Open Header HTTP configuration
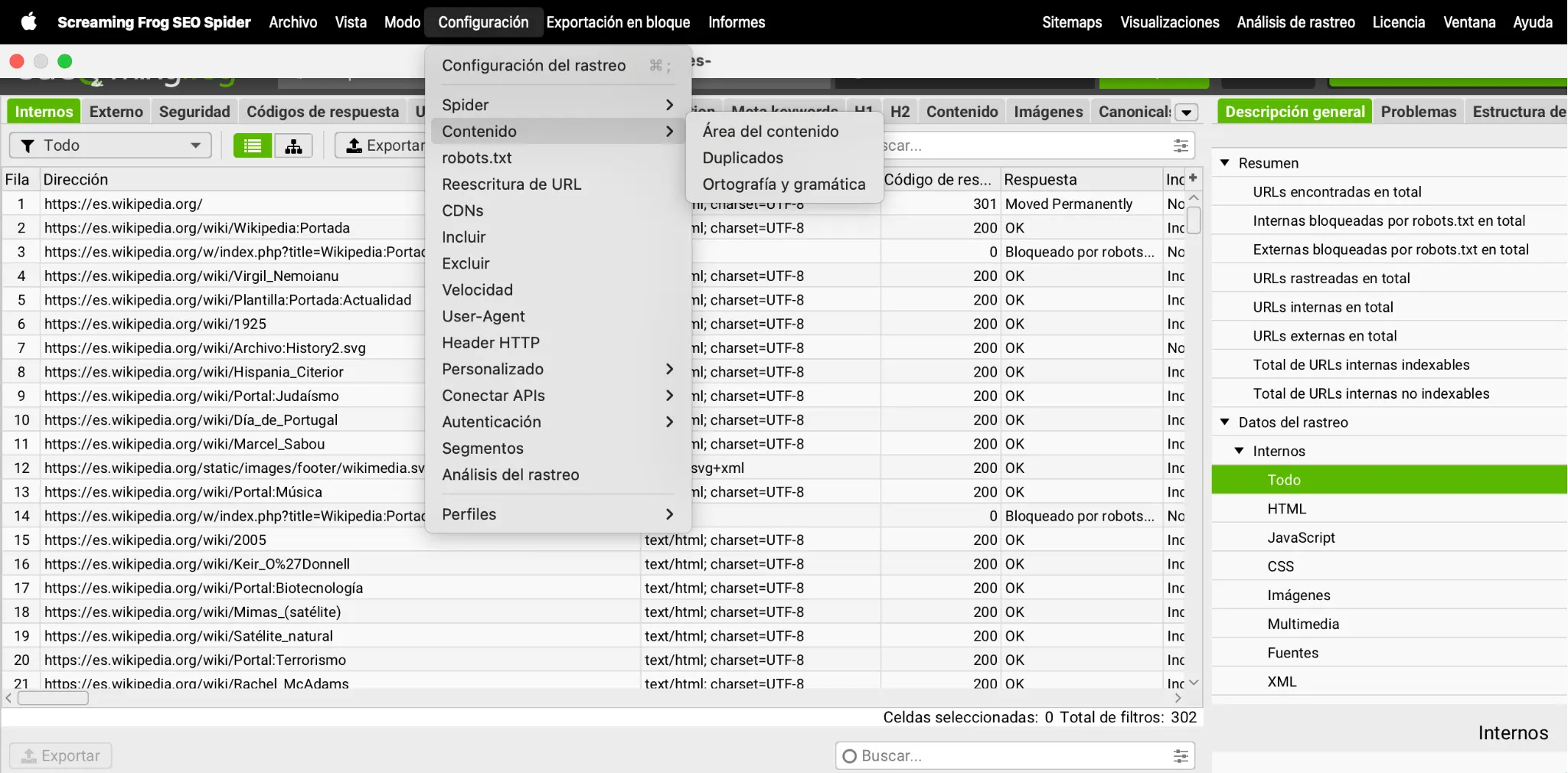The width and height of the screenshot is (1568, 773). [558, 343]
